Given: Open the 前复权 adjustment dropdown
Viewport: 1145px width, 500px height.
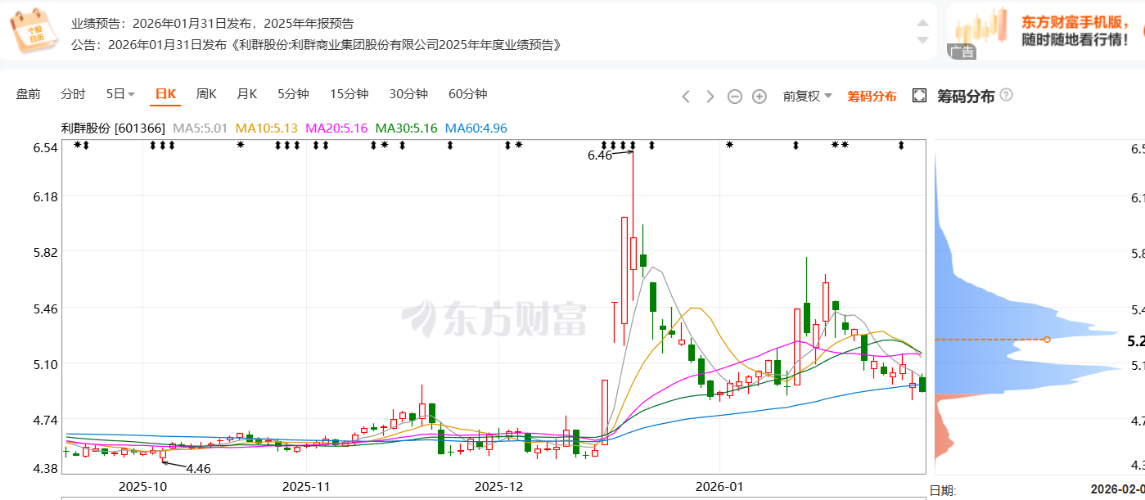Looking at the screenshot, I should click(x=806, y=96).
